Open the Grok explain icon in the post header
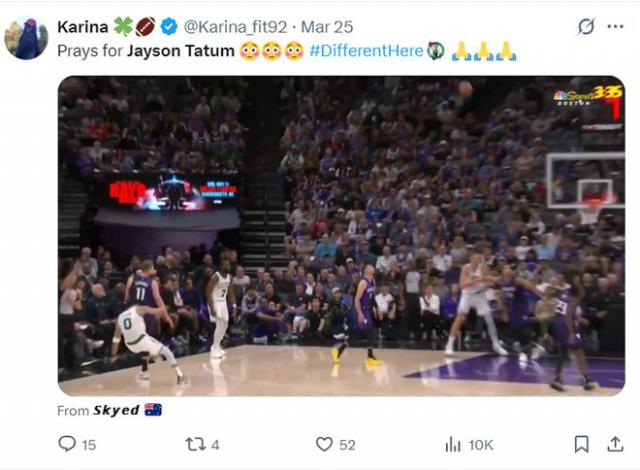 pos(586,27)
